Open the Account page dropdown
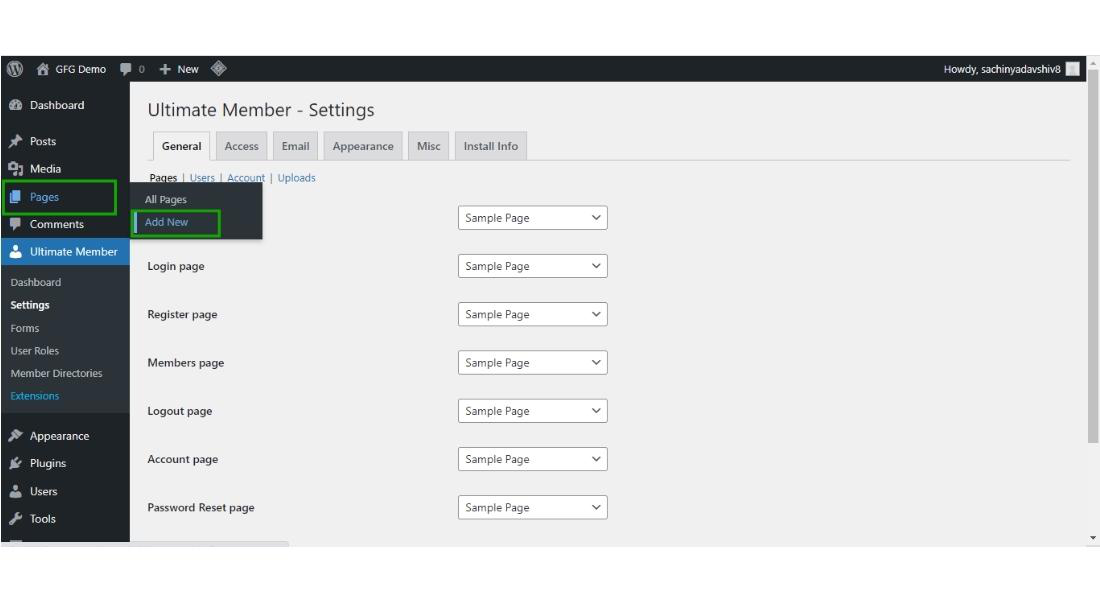Screen dimensions: 1100x600 tap(532, 459)
